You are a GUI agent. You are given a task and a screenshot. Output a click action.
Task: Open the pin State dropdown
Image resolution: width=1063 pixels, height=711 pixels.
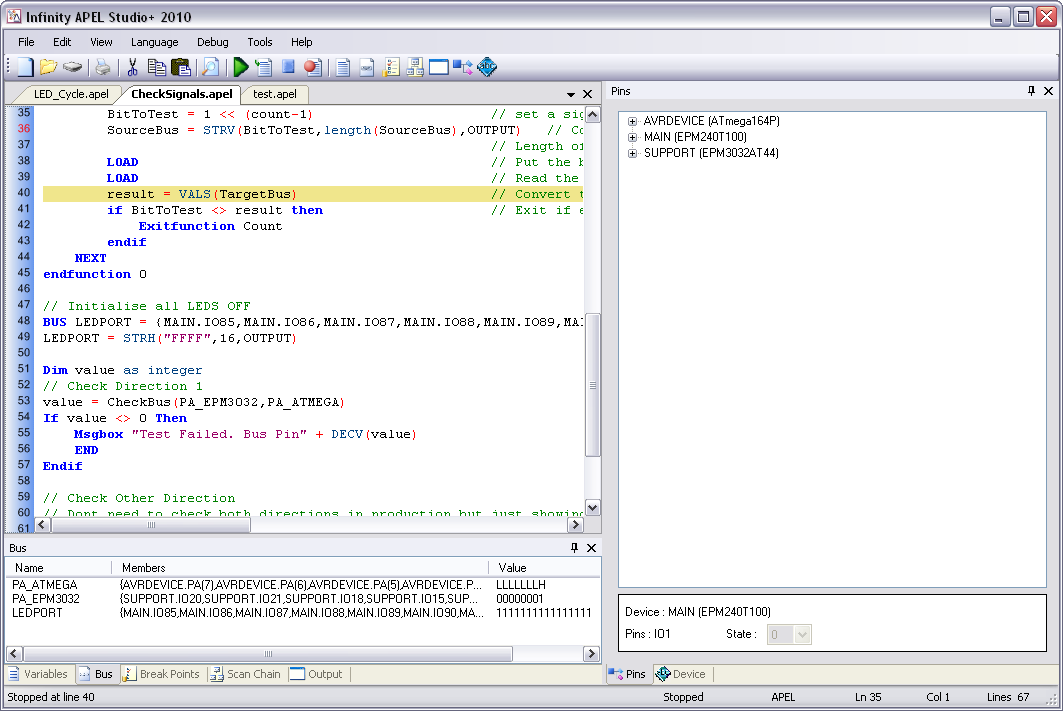click(x=801, y=635)
